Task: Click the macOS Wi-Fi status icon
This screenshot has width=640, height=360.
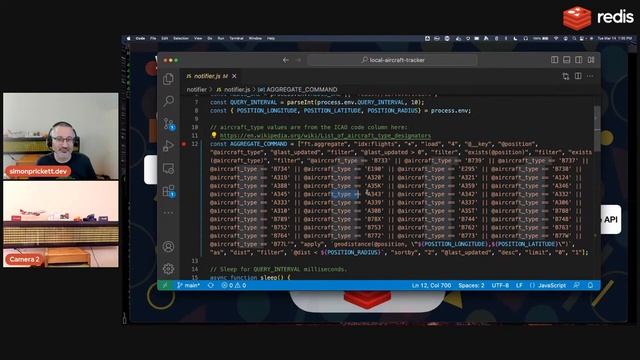Action: [556, 38]
